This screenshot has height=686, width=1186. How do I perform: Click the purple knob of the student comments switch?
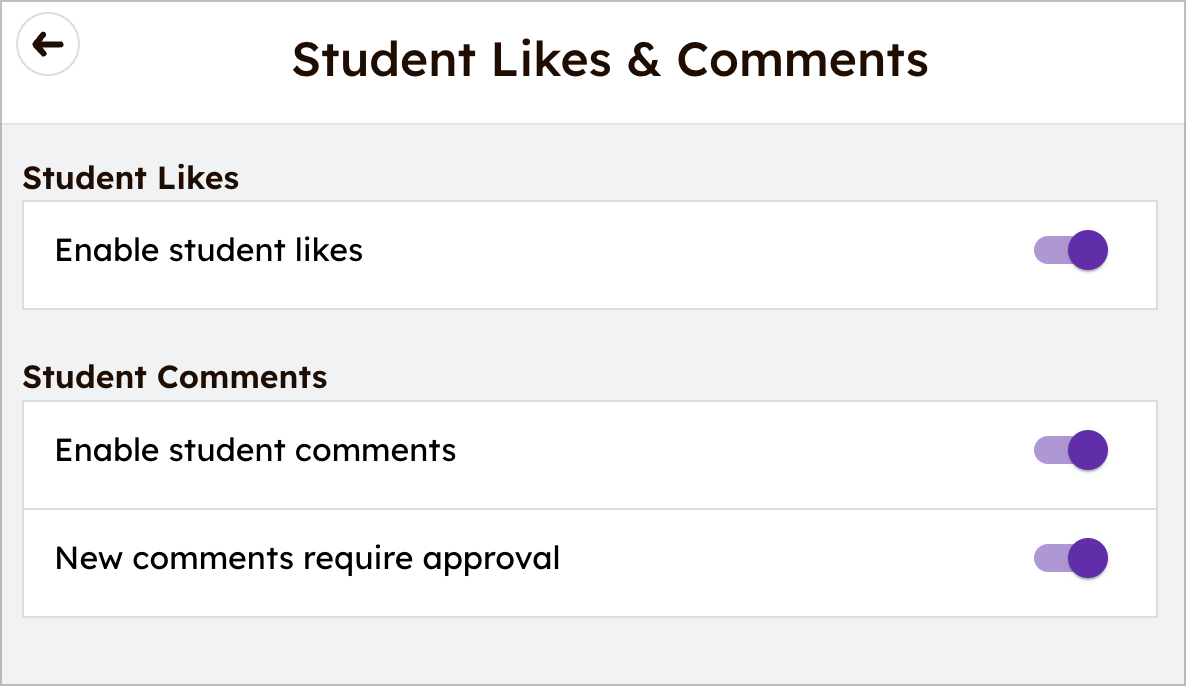(1087, 450)
